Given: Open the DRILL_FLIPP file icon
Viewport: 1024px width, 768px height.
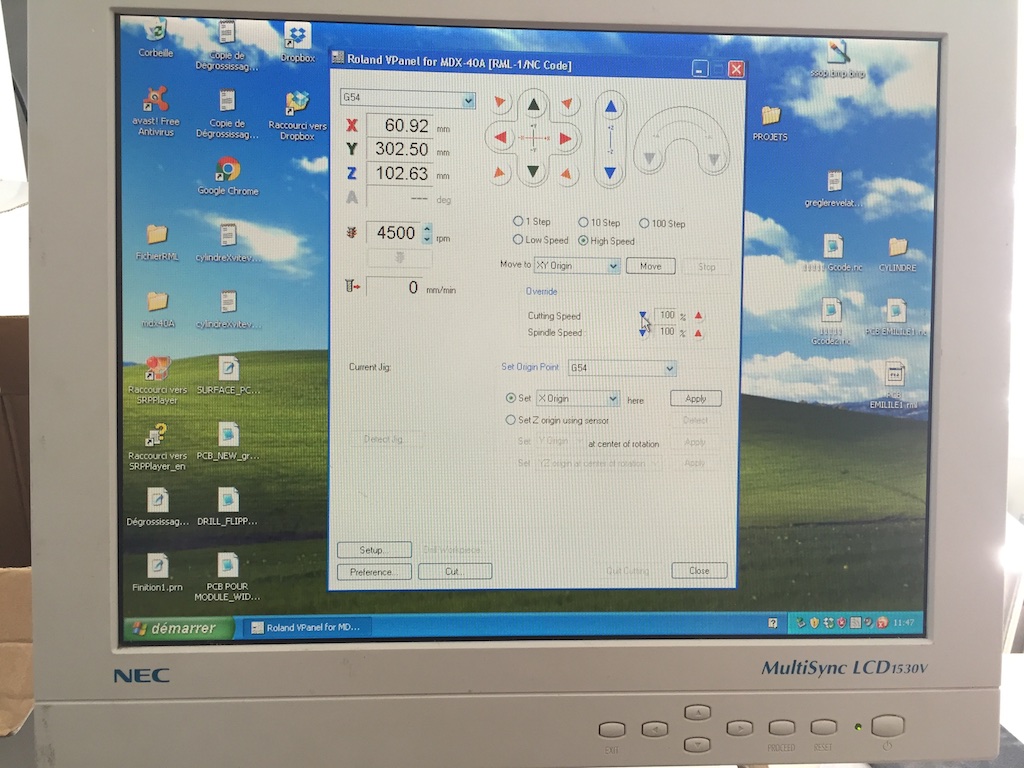Looking at the screenshot, I should (x=227, y=507).
